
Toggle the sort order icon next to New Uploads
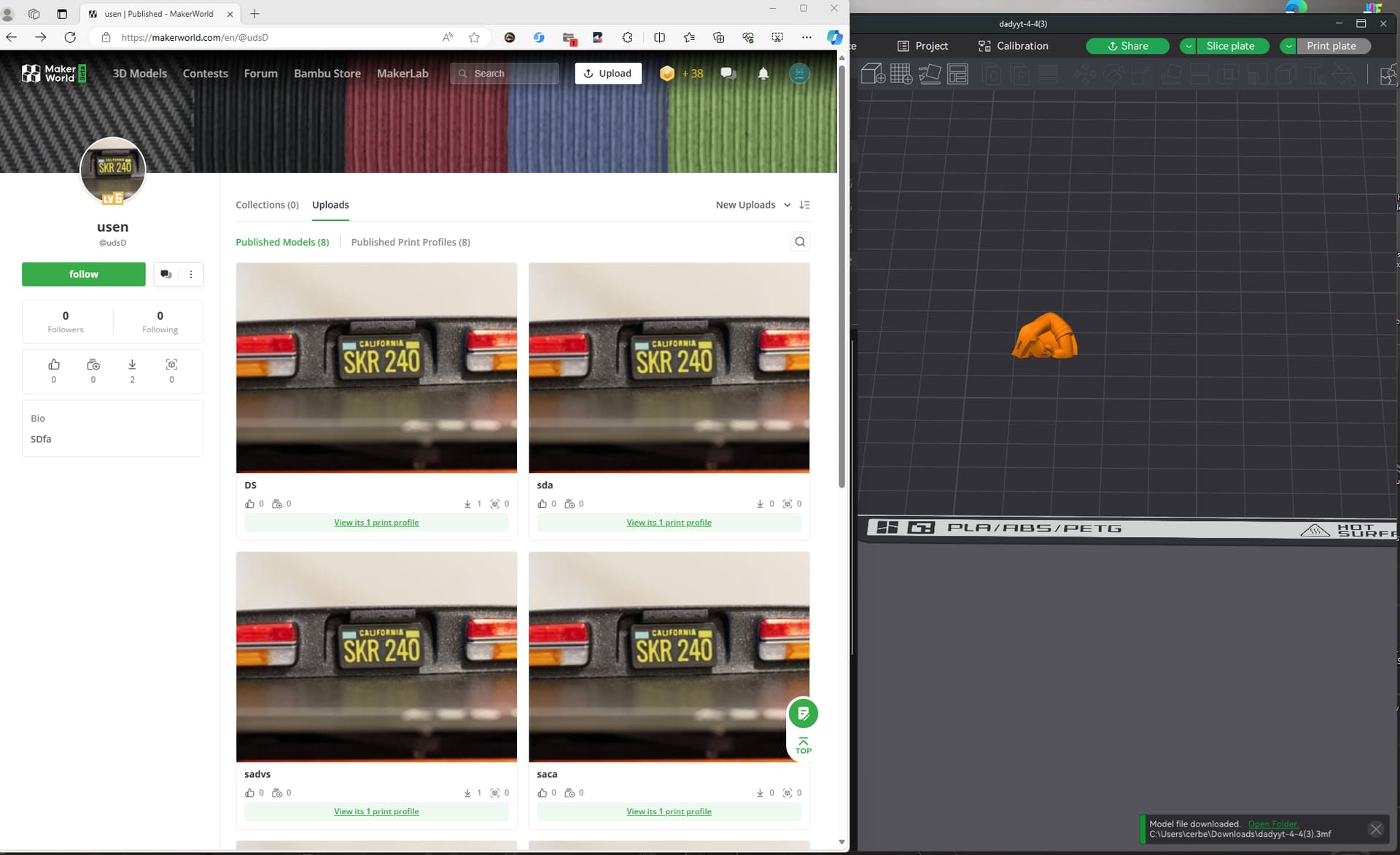pos(804,205)
